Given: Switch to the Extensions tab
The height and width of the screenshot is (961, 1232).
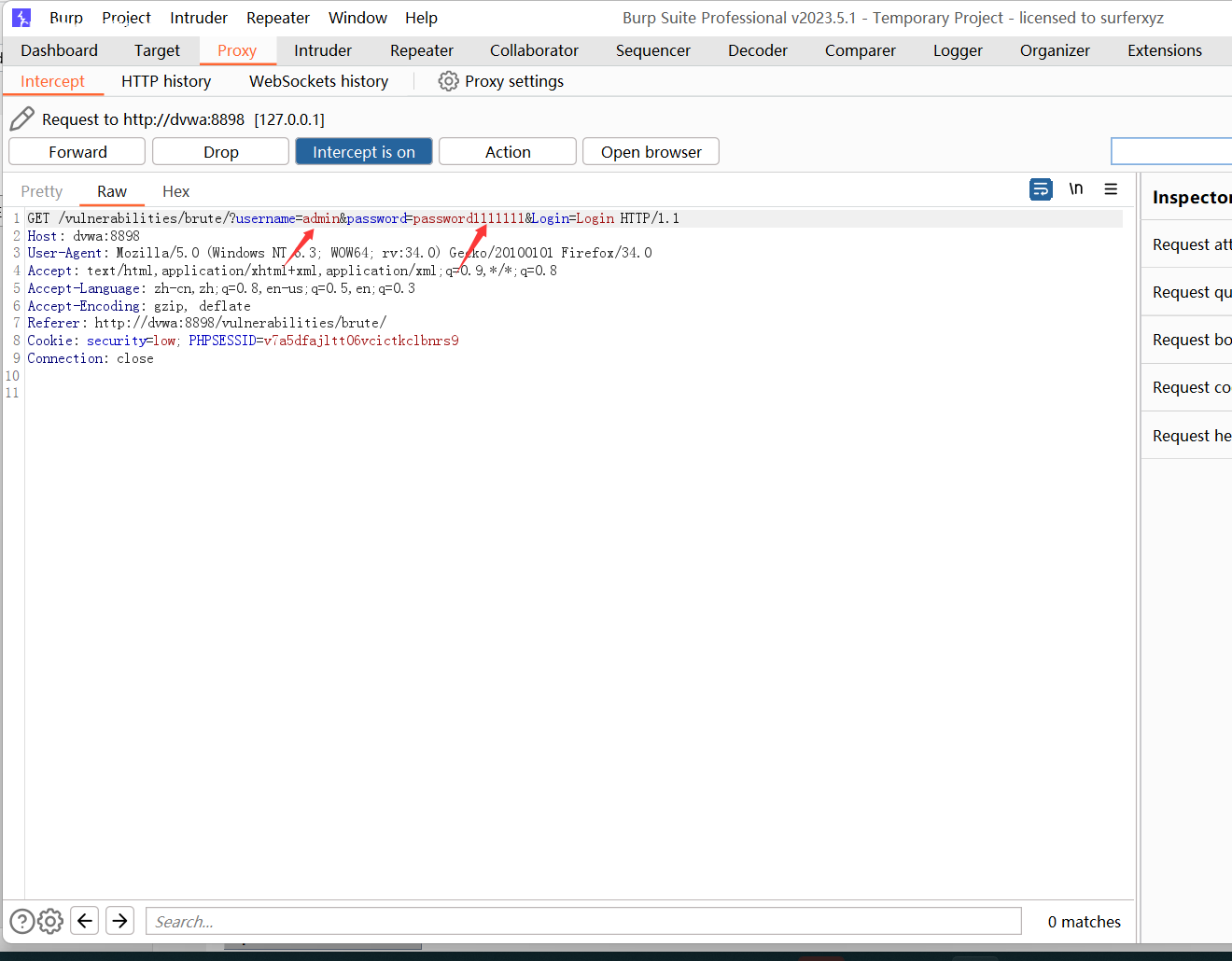Looking at the screenshot, I should pyautogui.click(x=1165, y=50).
